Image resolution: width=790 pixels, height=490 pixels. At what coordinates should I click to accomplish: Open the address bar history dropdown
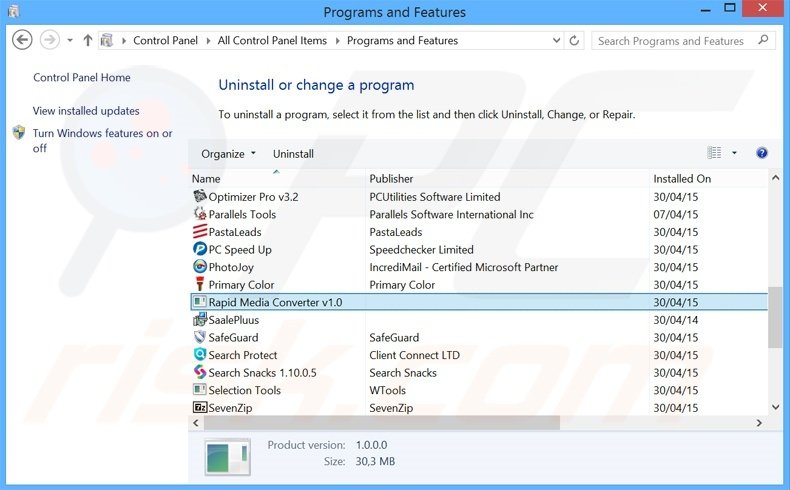(556, 40)
